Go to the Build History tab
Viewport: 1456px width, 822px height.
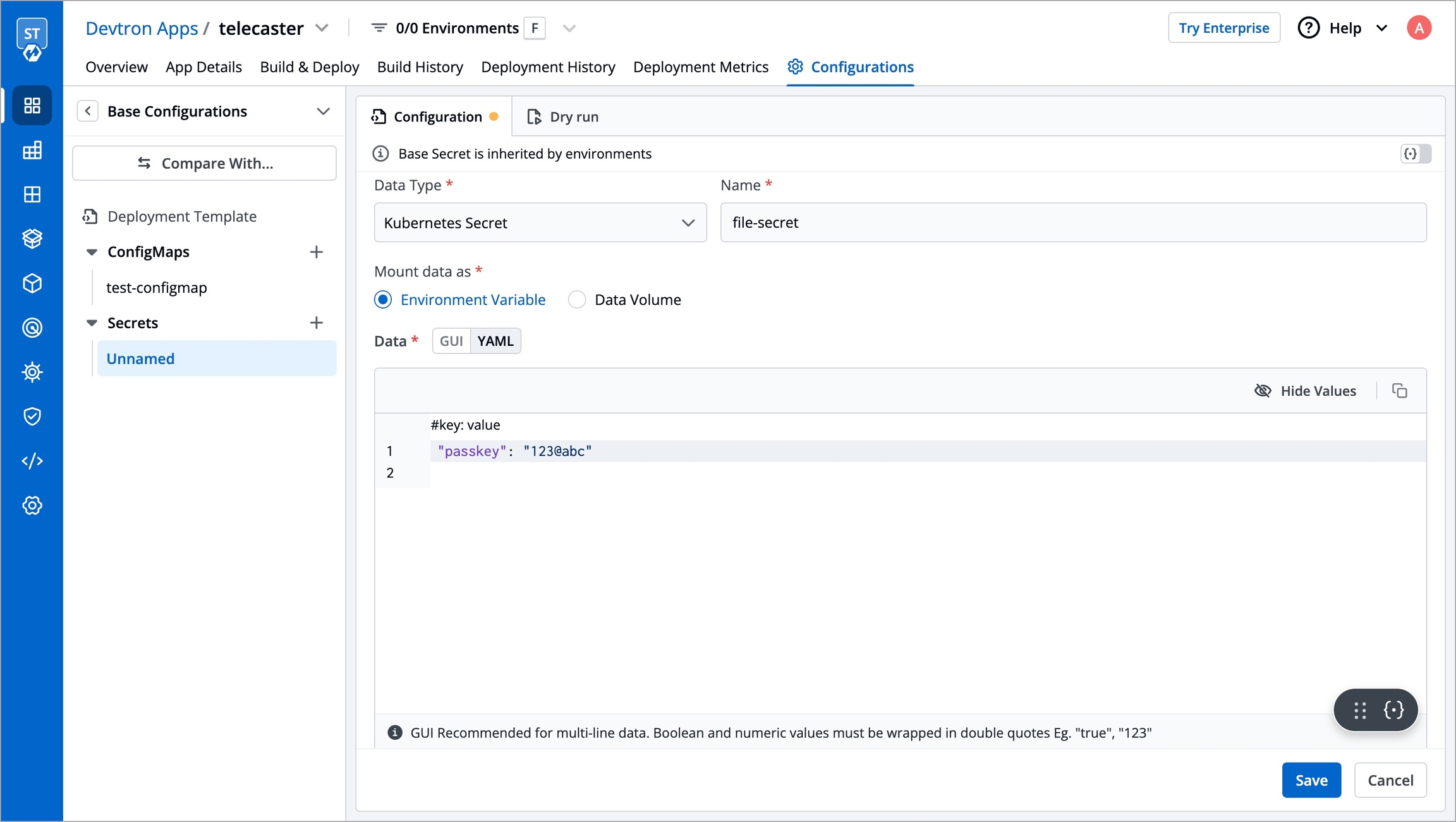click(420, 67)
